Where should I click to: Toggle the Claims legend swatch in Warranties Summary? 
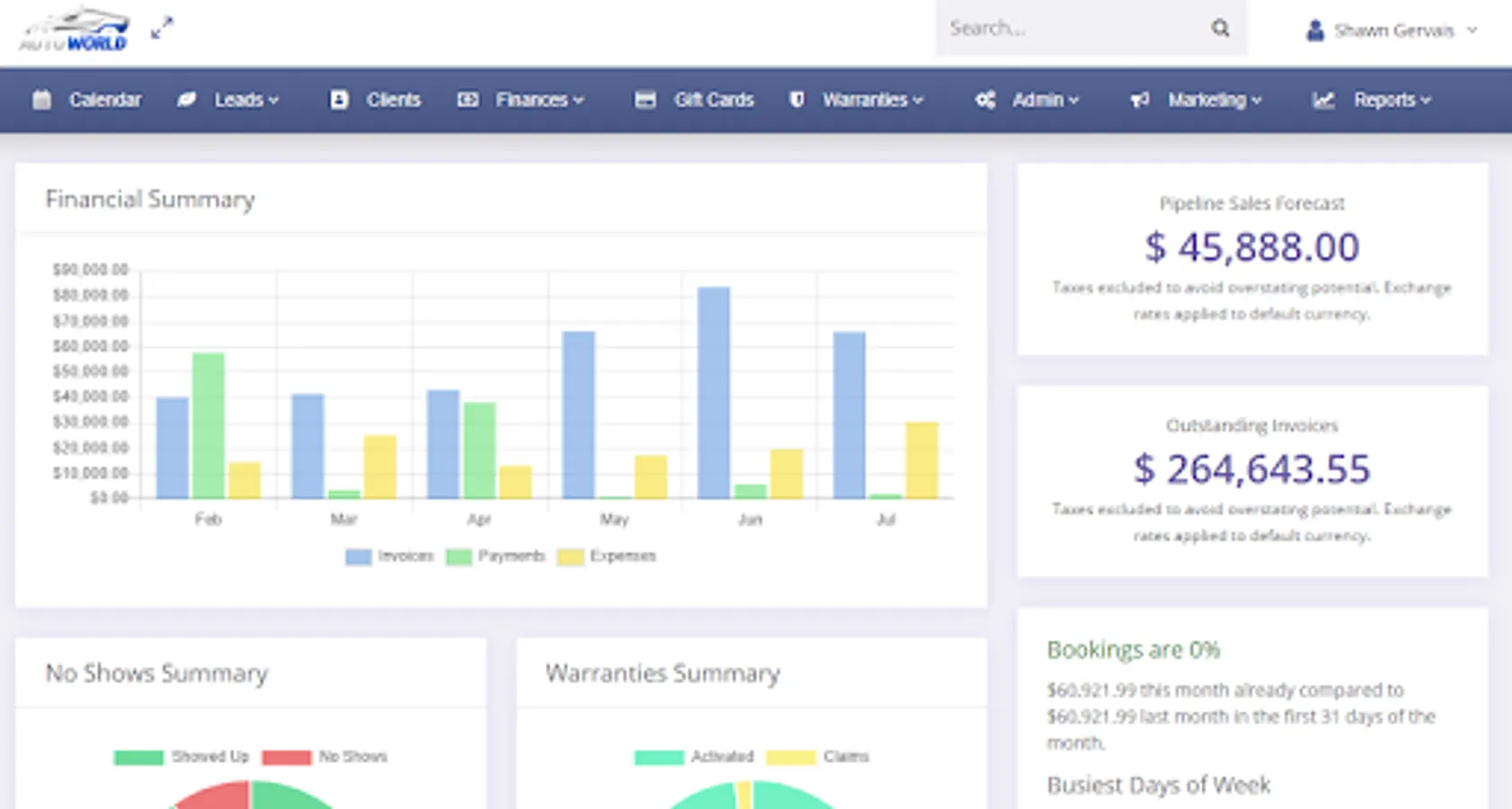click(790, 757)
